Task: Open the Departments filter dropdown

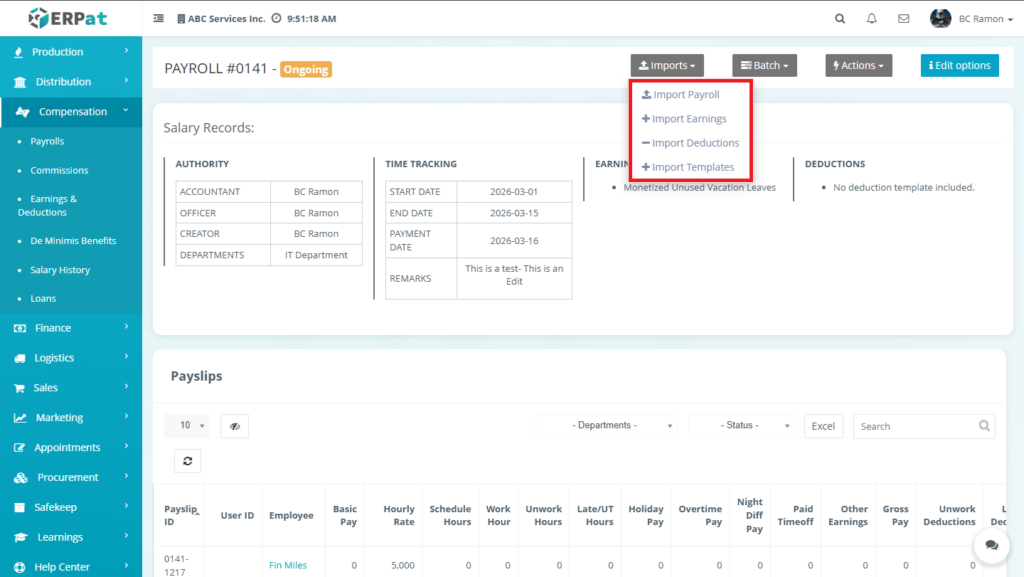Action: pyautogui.click(x=606, y=426)
